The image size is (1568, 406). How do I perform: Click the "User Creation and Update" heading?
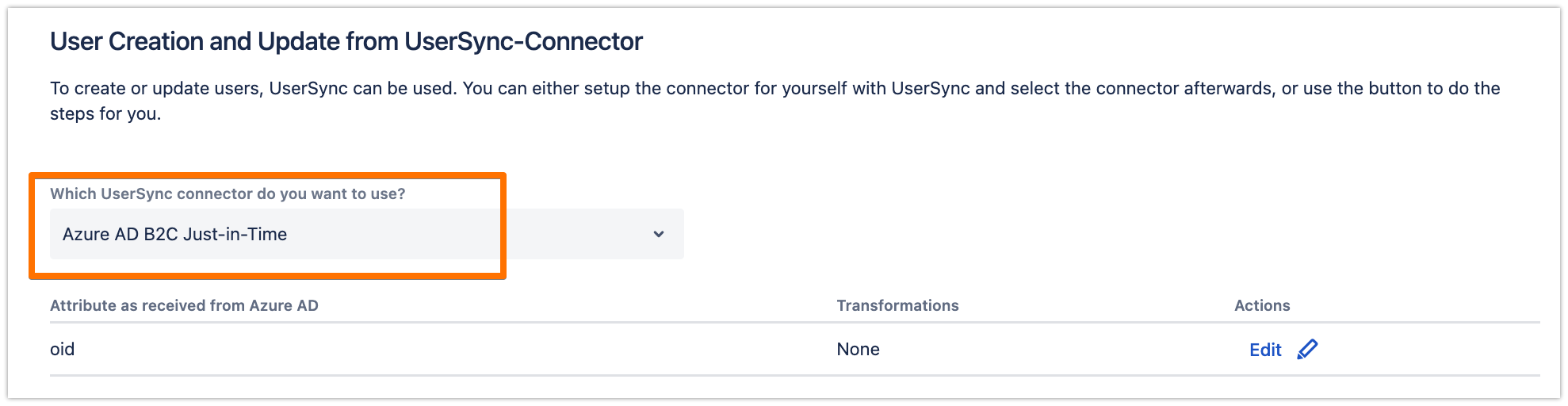point(224,41)
